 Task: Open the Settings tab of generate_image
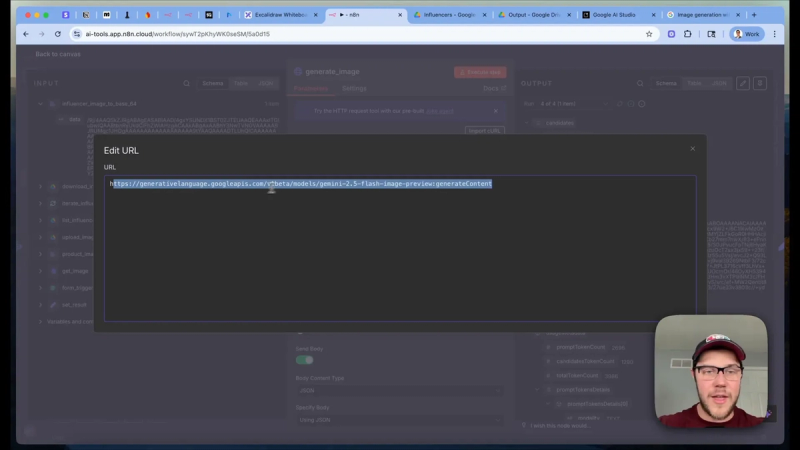click(354, 88)
